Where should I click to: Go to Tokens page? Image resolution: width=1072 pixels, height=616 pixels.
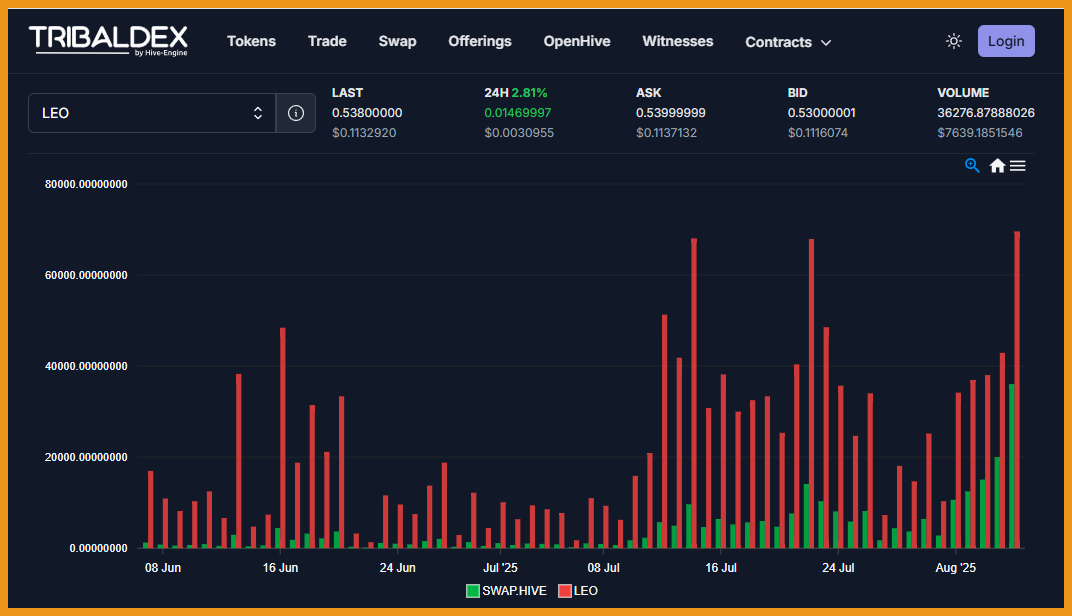[251, 41]
